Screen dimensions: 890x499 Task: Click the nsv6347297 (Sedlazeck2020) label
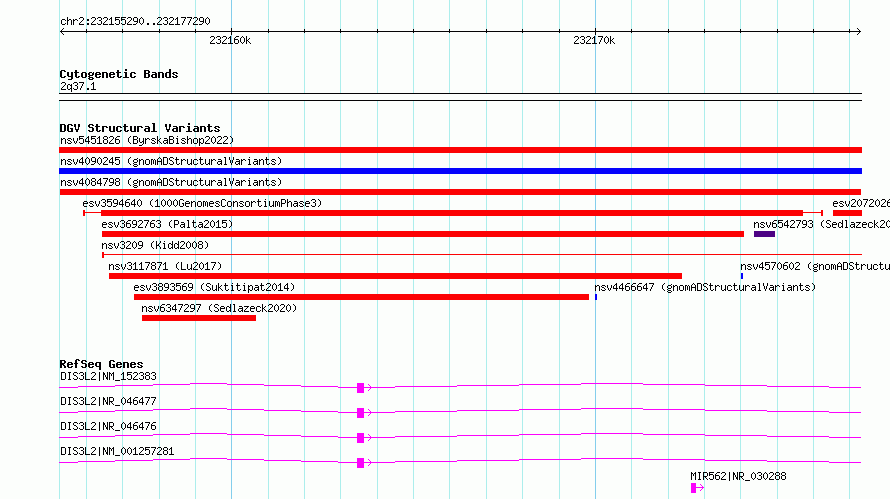click(x=219, y=308)
